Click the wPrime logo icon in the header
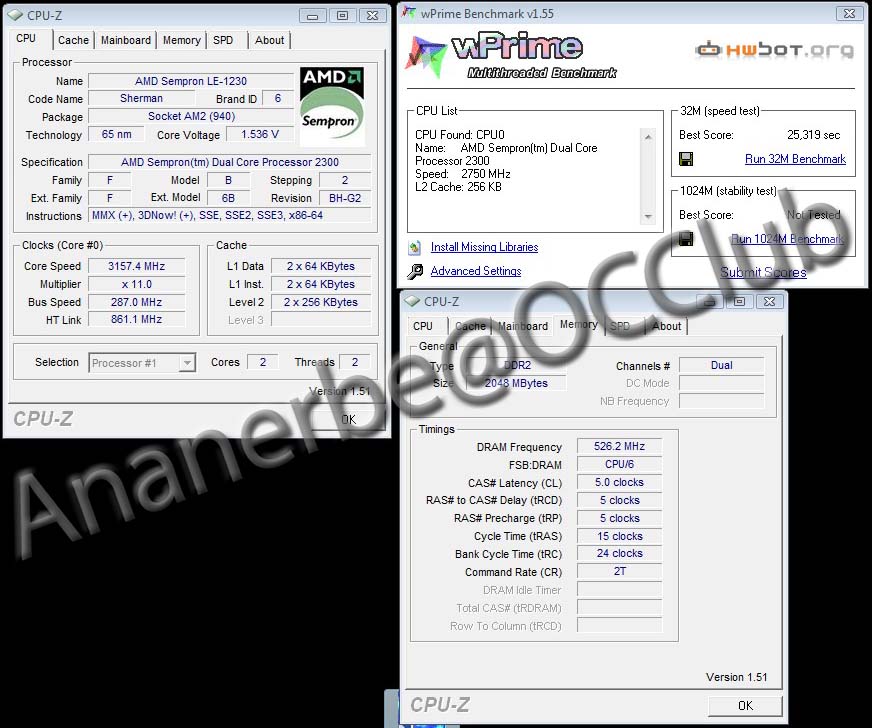This screenshot has height=728, width=872. click(426, 56)
